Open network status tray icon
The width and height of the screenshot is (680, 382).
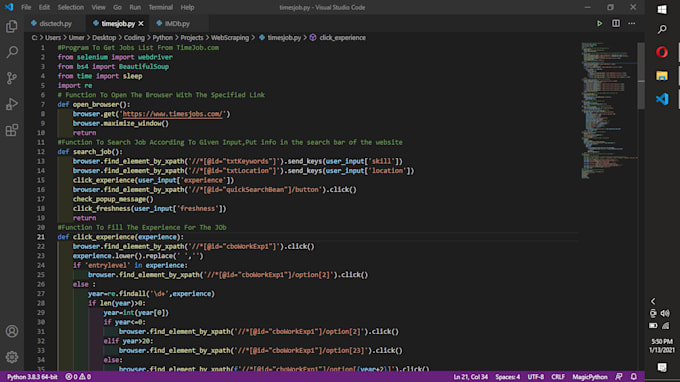tap(665, 325)
